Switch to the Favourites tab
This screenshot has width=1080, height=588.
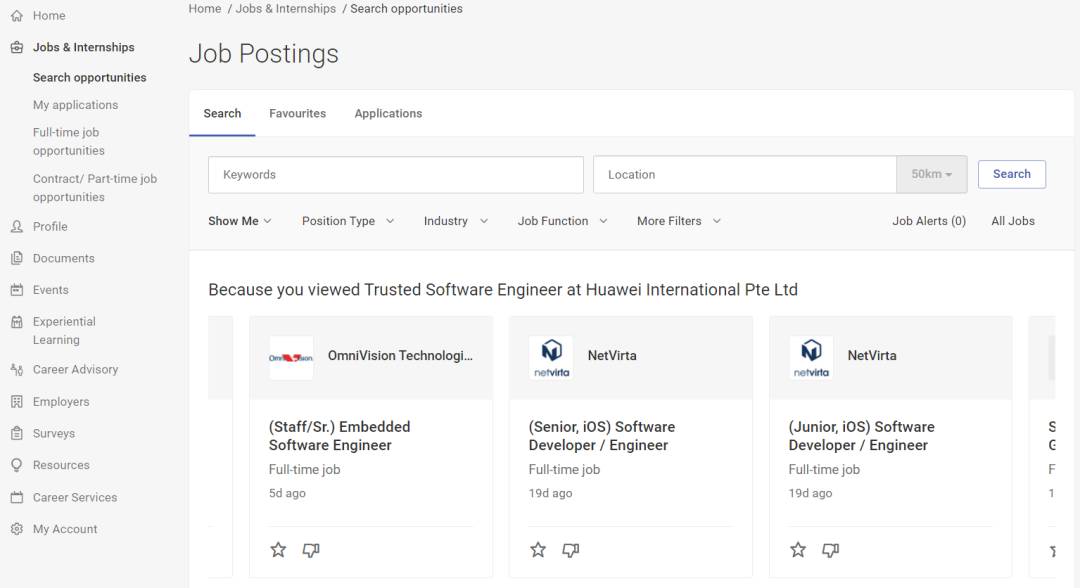point(297,114)
